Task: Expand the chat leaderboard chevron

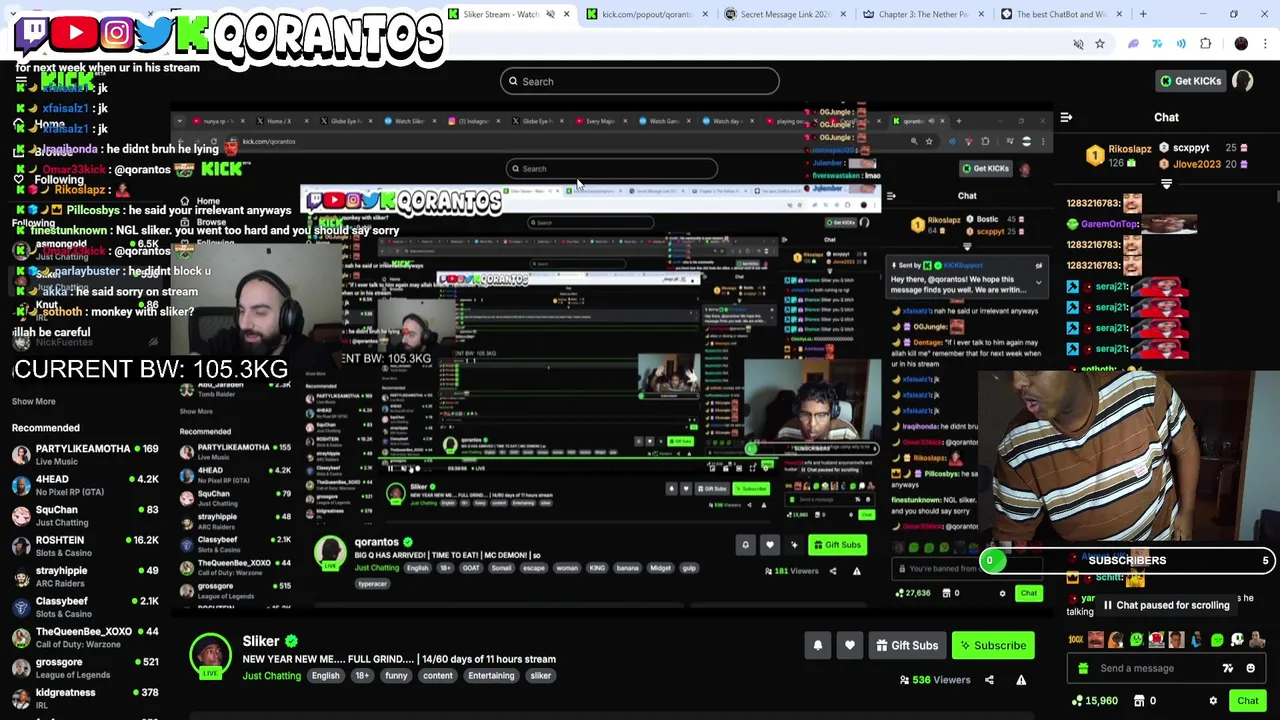Action: pyautogui.click(x=1166, y=184)
